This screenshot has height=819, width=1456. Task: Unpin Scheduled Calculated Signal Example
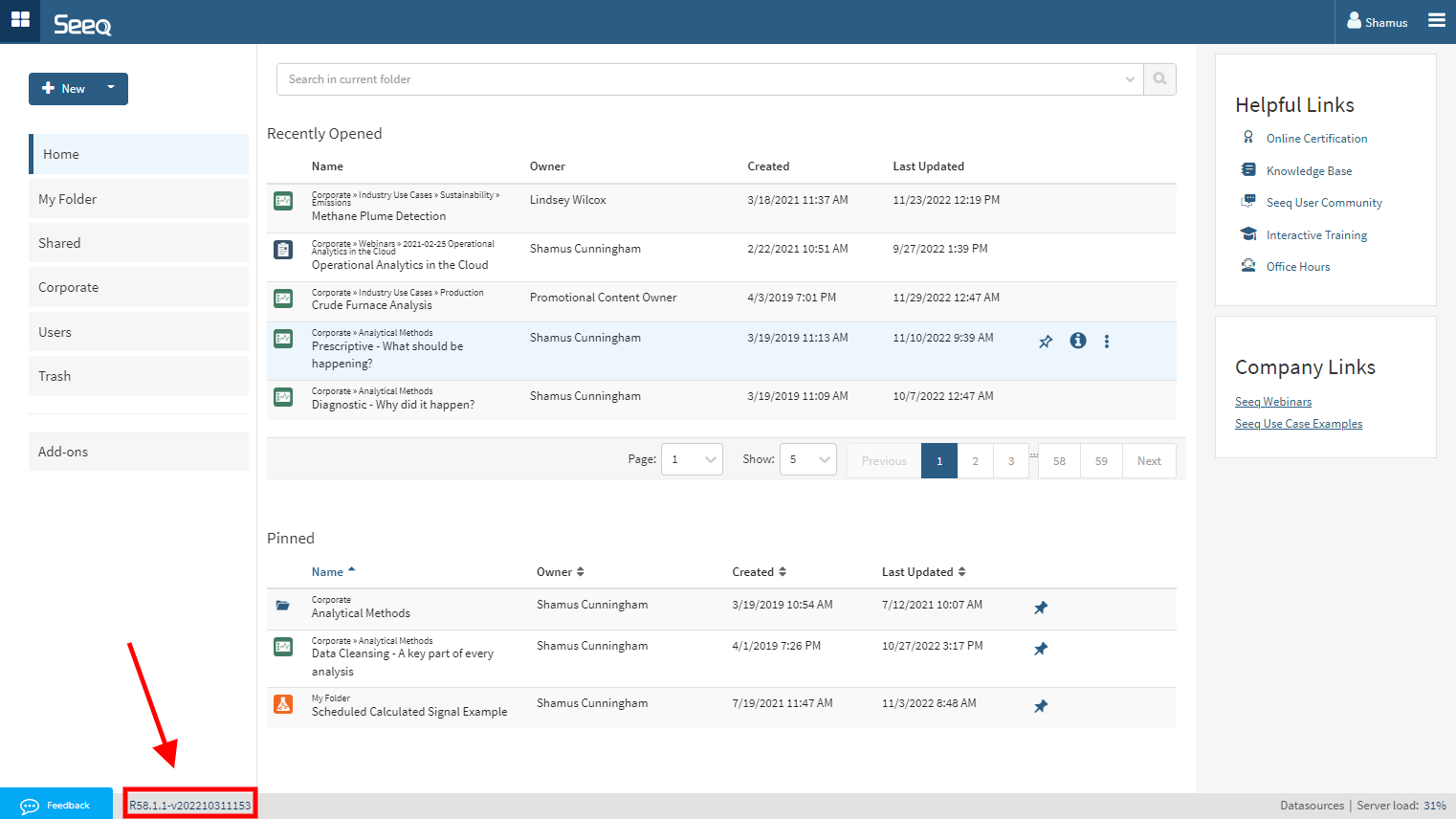(1041, 706)
